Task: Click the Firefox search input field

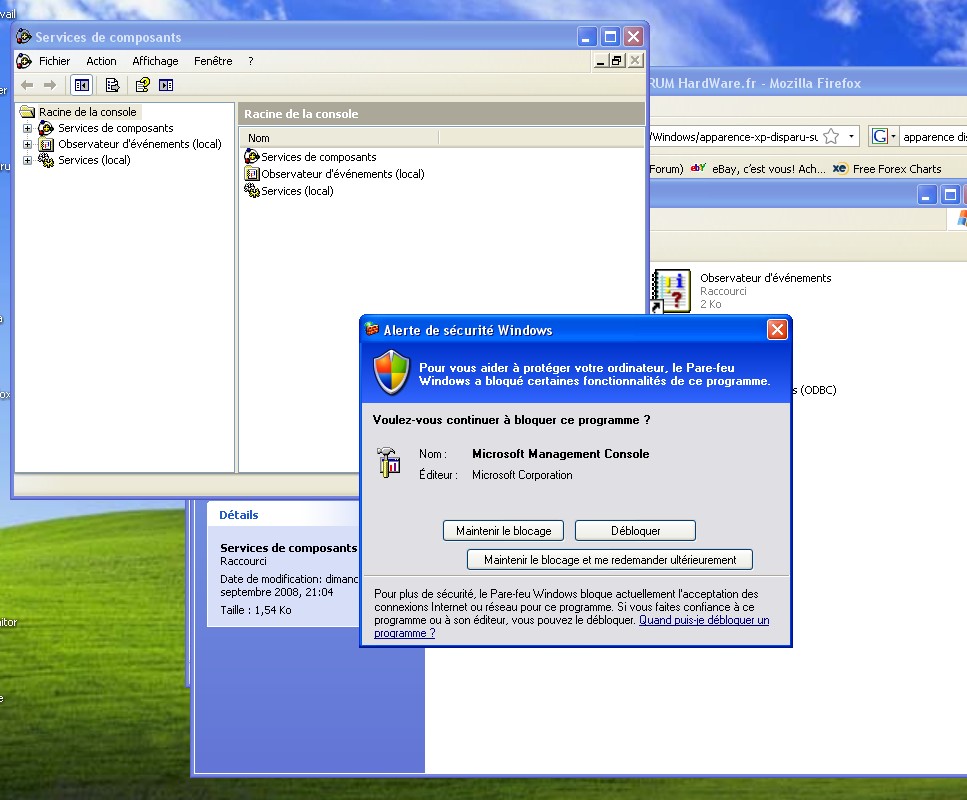Action: tap(933, 136)
